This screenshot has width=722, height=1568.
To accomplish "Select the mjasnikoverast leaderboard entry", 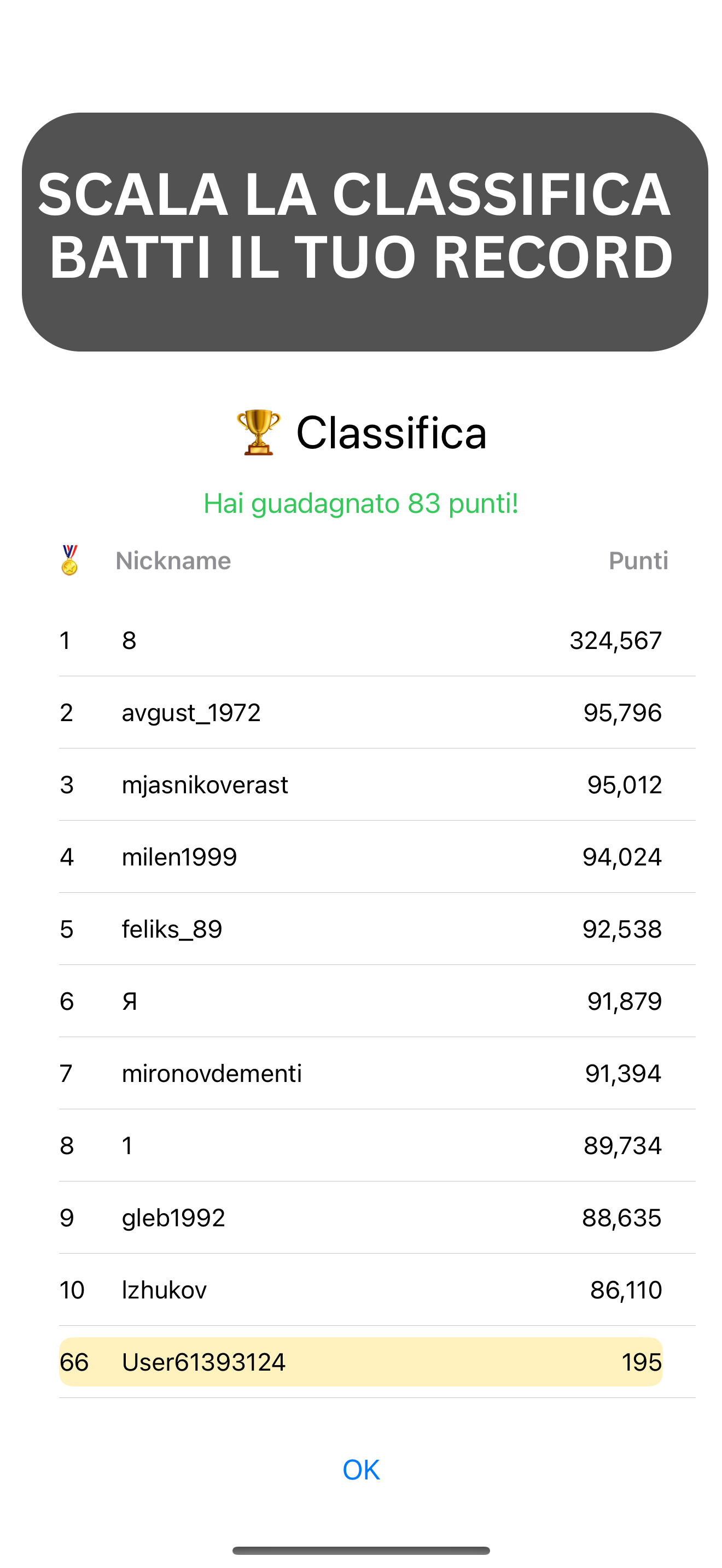I will [360, 785].
